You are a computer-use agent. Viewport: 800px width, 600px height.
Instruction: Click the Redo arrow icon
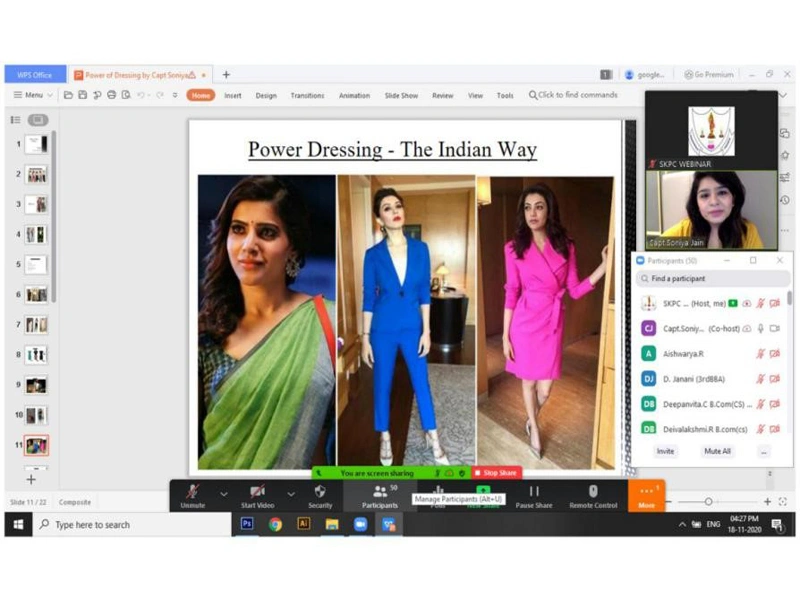coord(160,95)
